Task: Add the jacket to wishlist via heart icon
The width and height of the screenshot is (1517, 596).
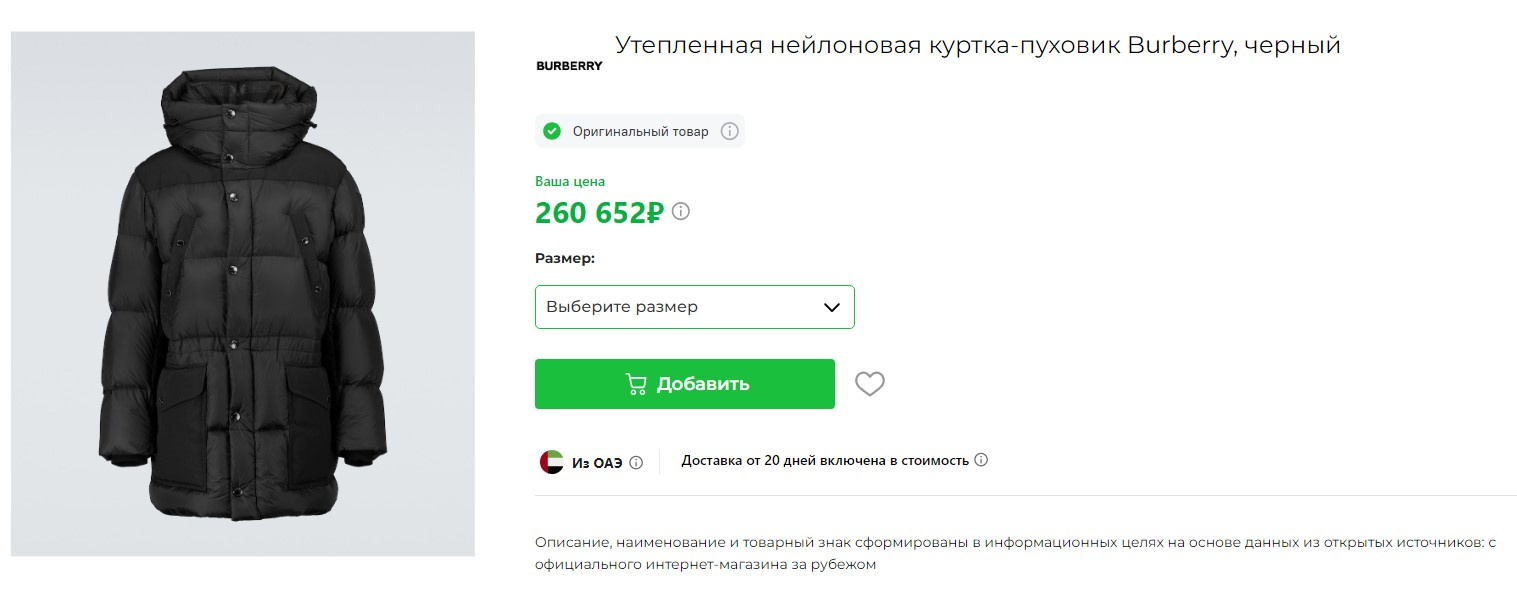Action: pyautogui.click(x=870, y=384)
